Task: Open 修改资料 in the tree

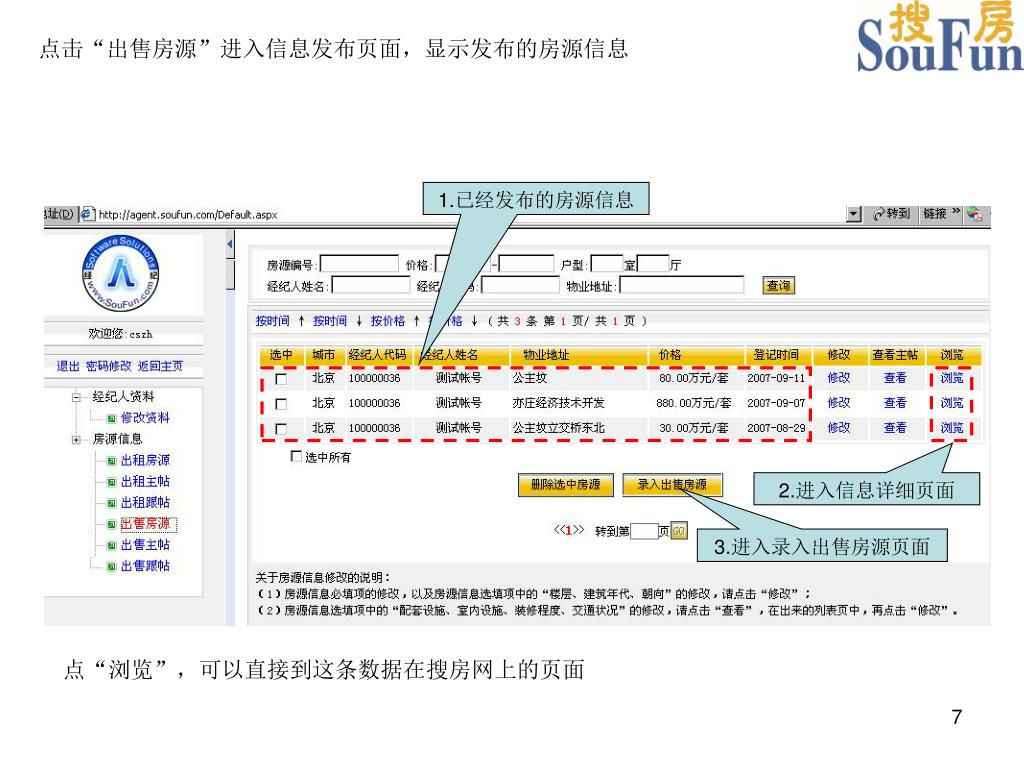Action: 145,418
